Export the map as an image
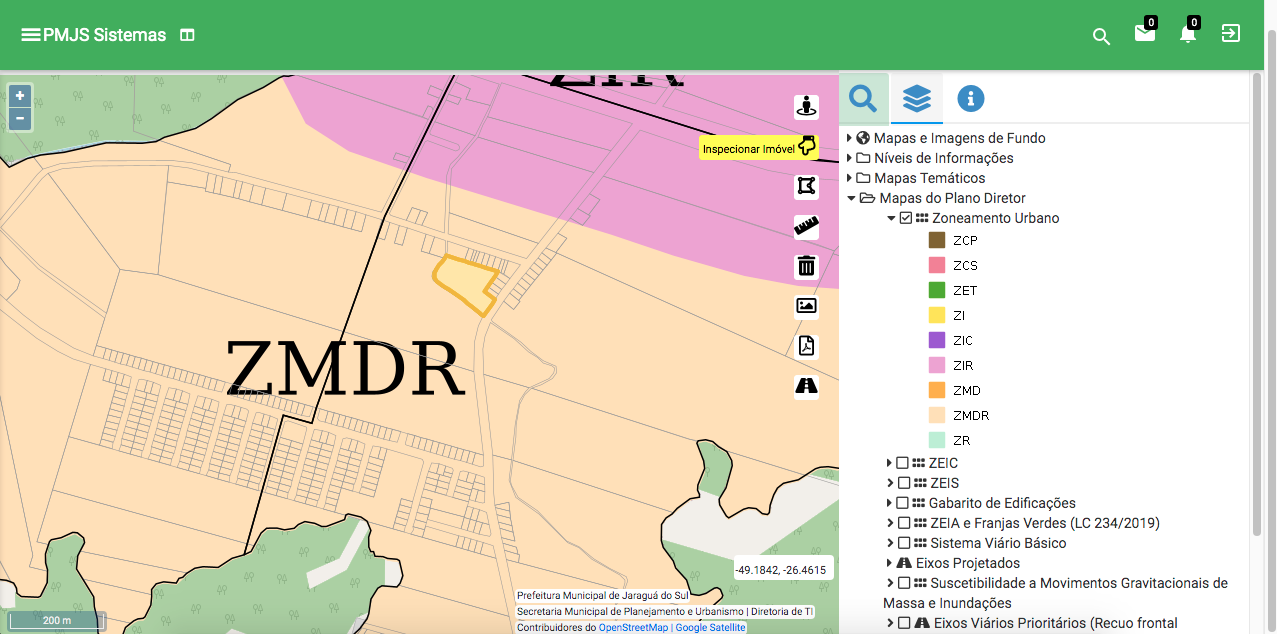The width and height of the screenshot is (1277, 634). tap(806, 306)
